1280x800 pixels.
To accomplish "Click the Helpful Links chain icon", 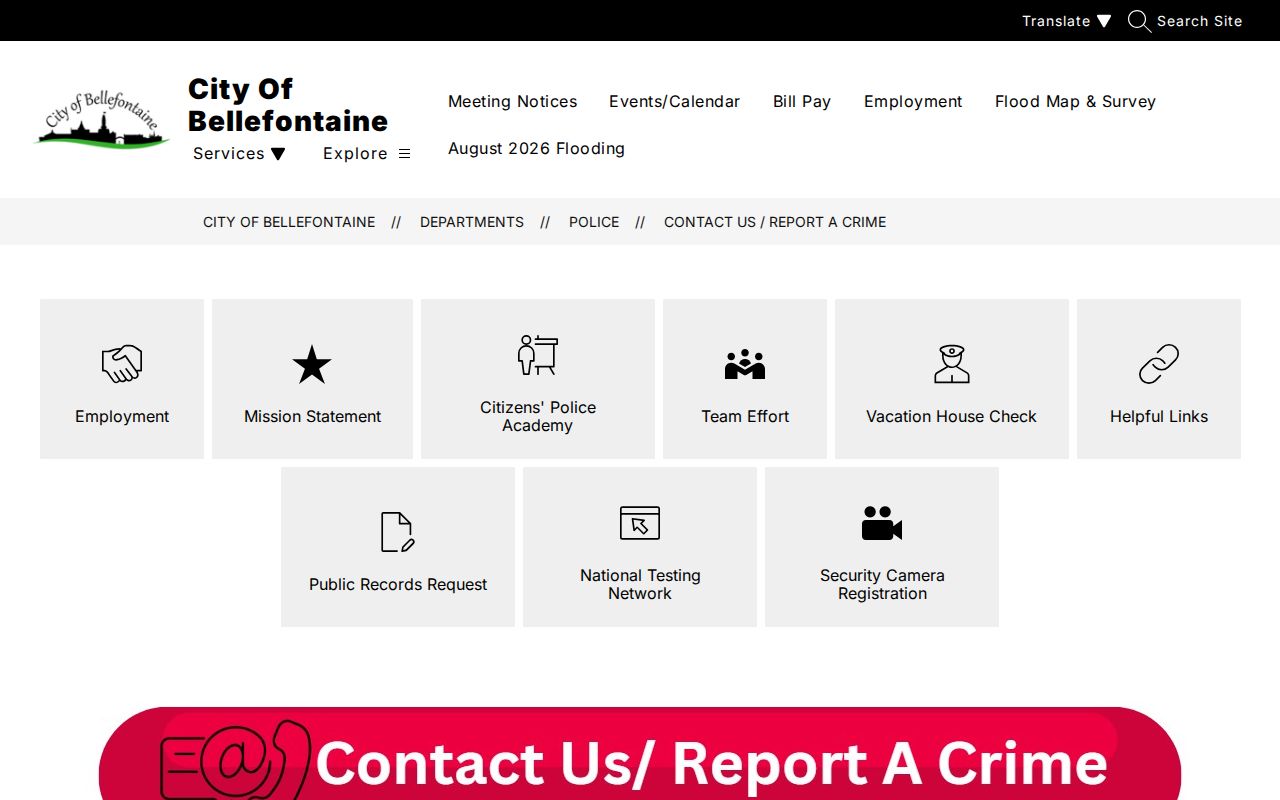I will click(1159, 364).
